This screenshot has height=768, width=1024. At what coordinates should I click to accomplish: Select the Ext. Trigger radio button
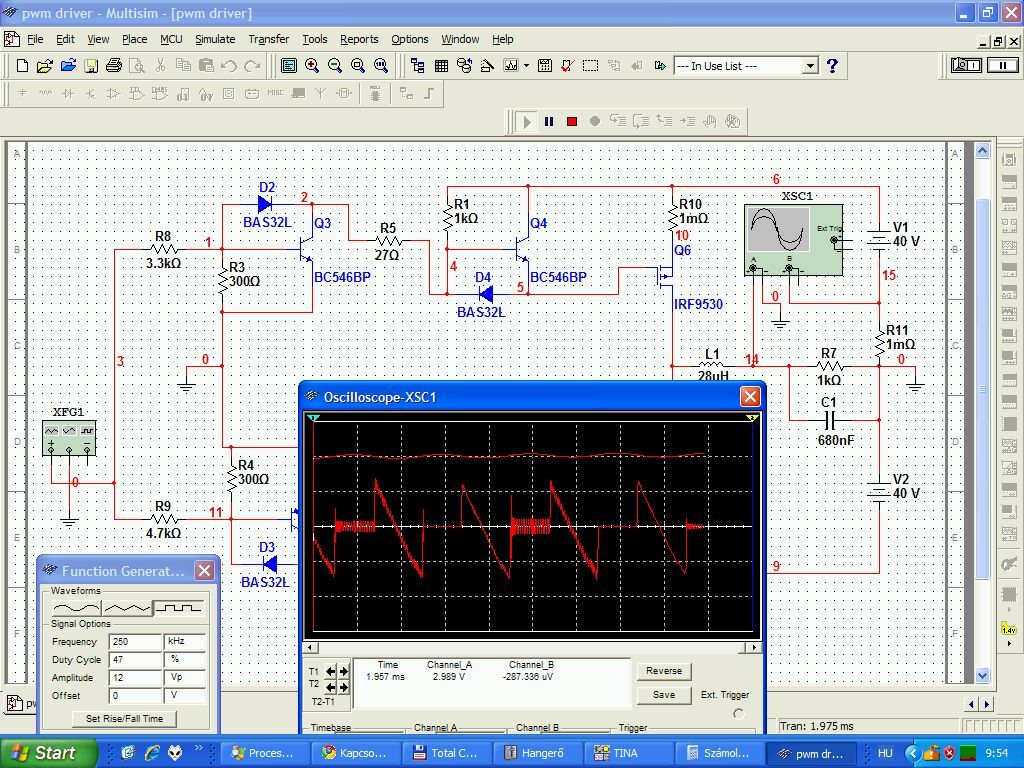click(x=738, y=714)
